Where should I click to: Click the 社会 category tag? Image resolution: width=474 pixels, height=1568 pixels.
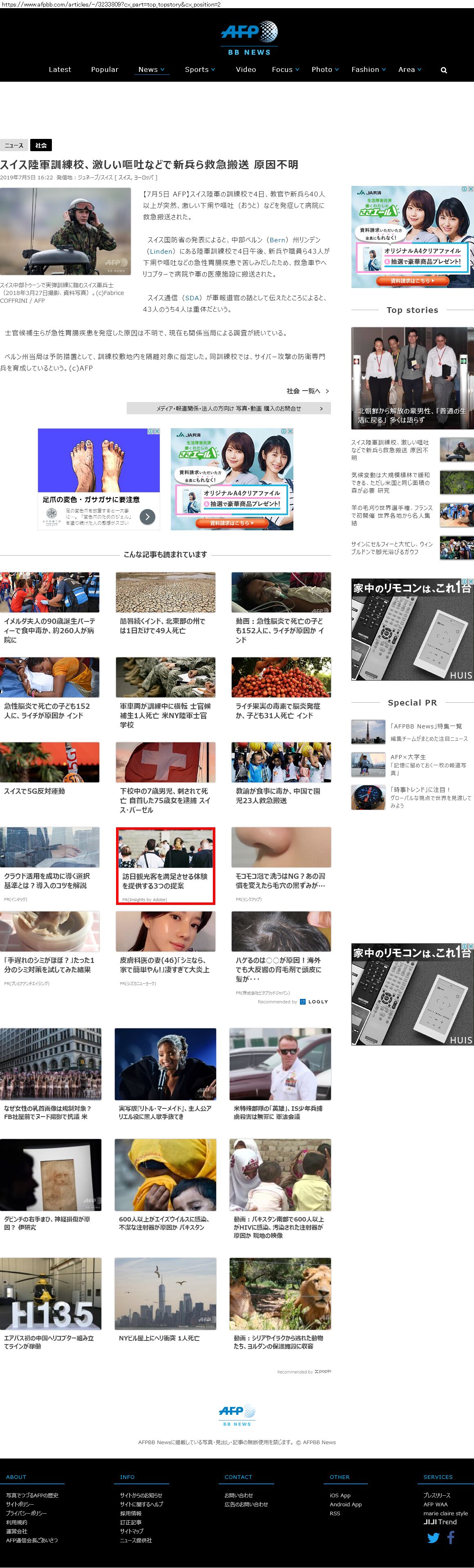pyautogui.click(x=41, y=145)
